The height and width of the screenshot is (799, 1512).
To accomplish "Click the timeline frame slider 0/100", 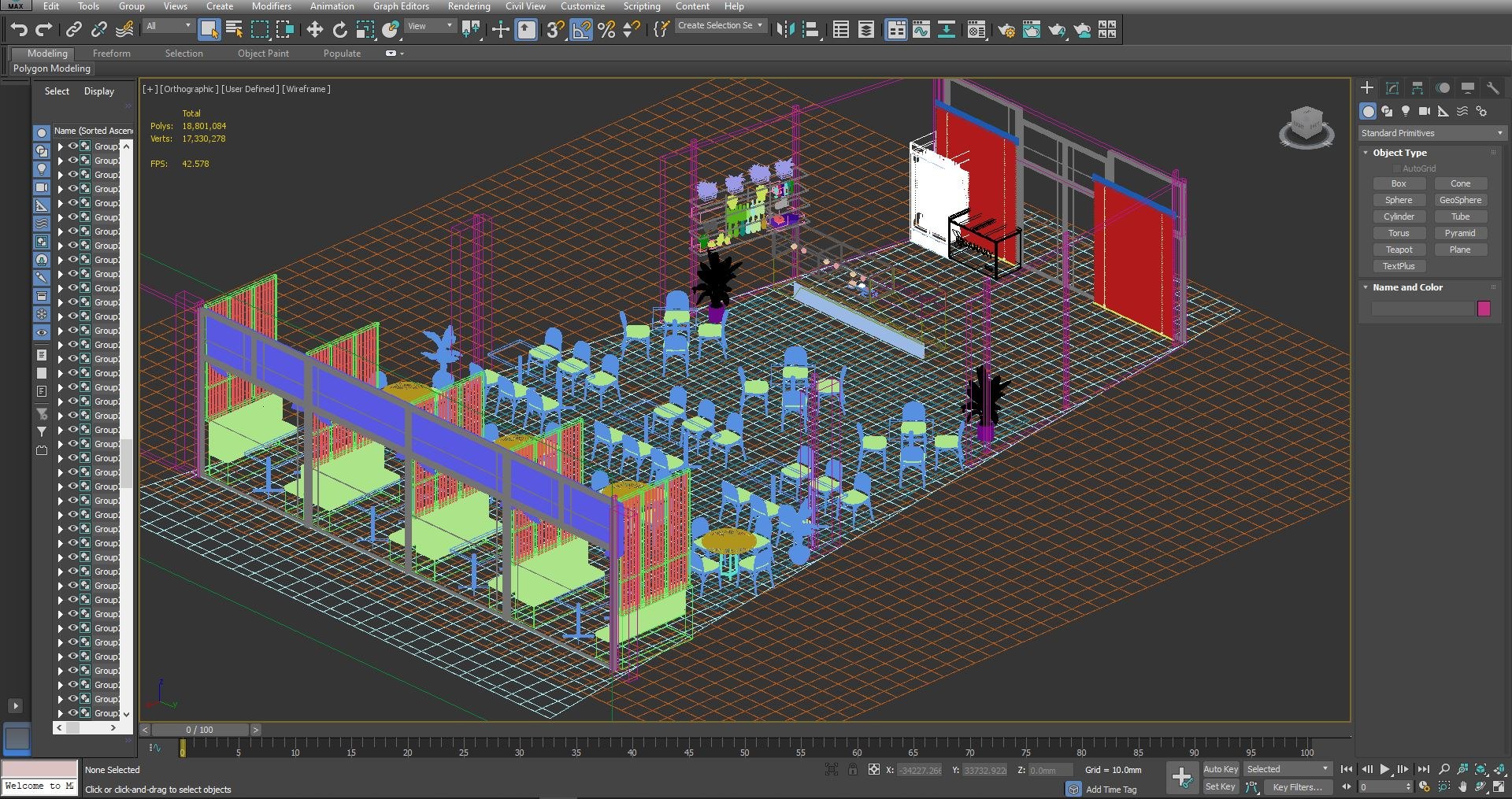I will pyautogui.click(x=200, y=730).
